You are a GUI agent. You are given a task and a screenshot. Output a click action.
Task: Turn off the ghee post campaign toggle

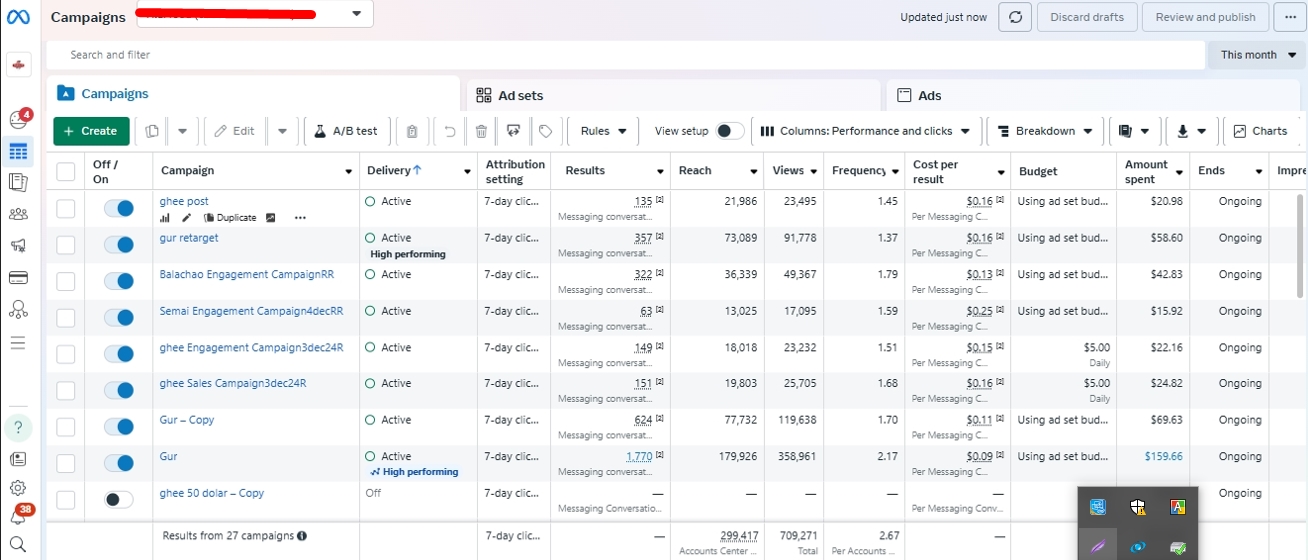pyautogui.click(x=119, y=208)
